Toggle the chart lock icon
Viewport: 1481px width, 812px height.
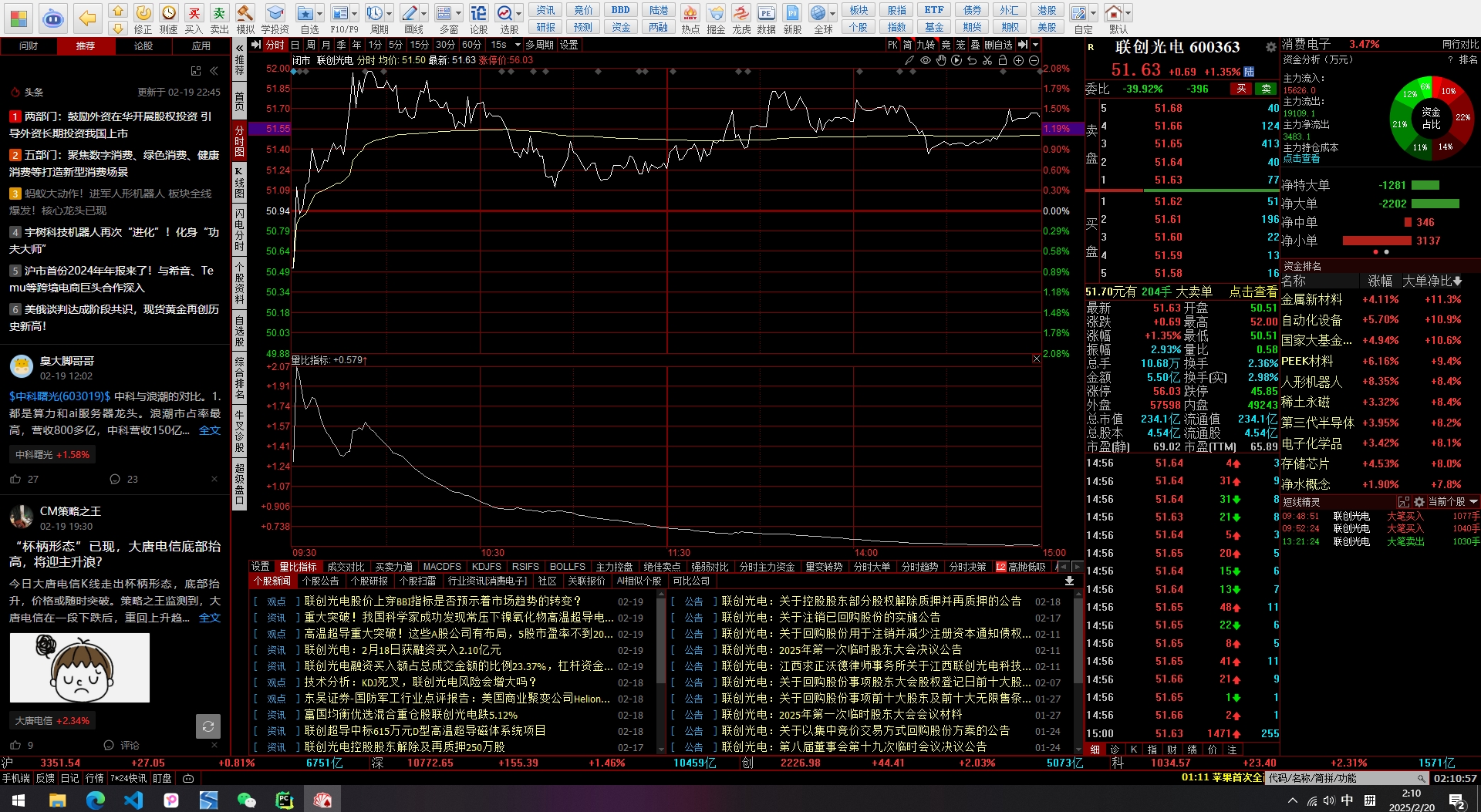(1003, 60)
